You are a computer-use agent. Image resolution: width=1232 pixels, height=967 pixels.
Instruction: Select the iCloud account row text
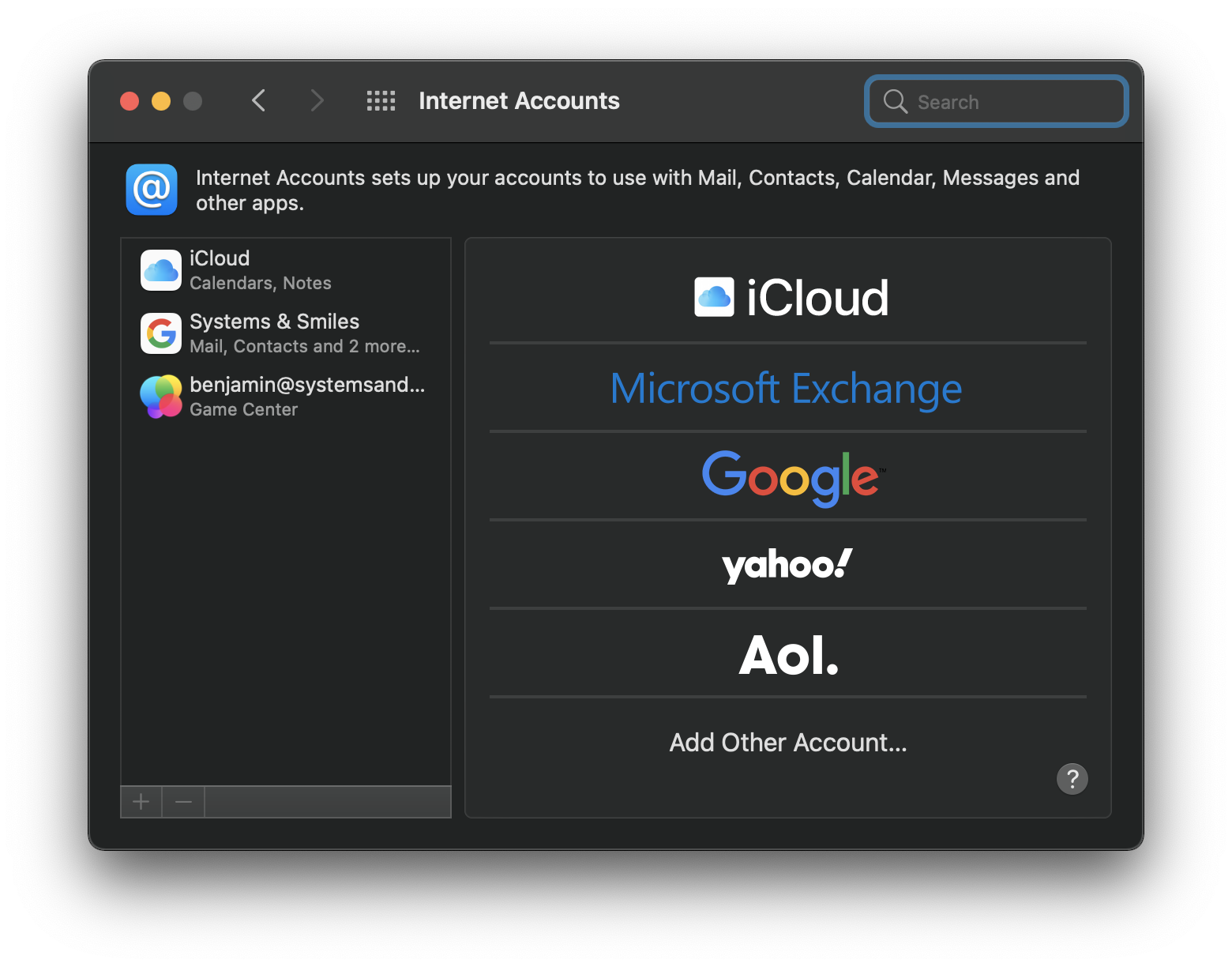220,258
